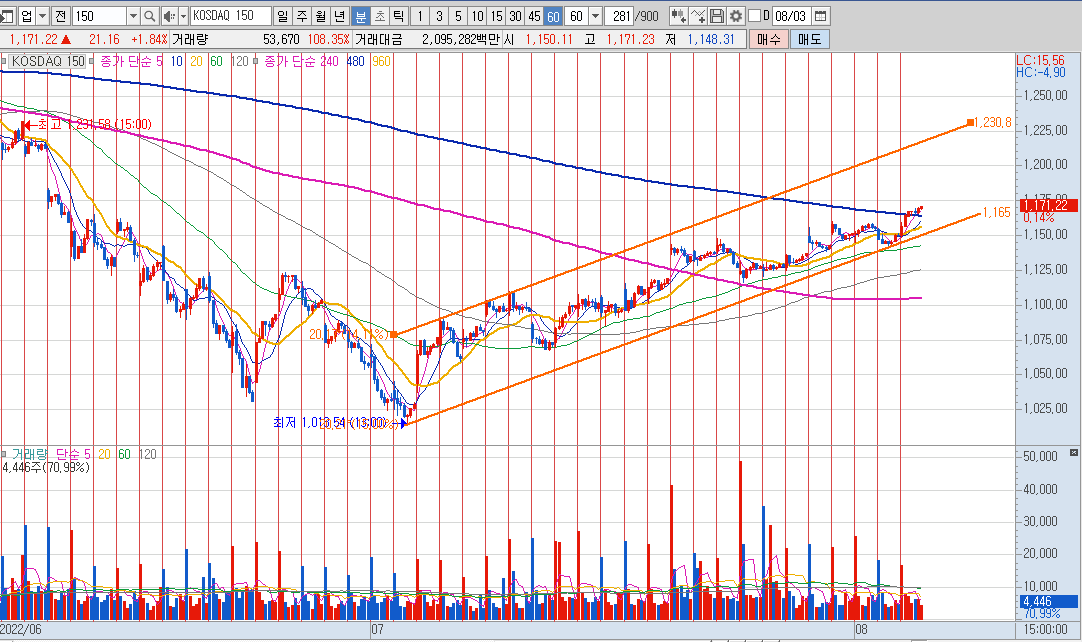Click the KOSDAQ 150 chart legend label

point(48,61)
